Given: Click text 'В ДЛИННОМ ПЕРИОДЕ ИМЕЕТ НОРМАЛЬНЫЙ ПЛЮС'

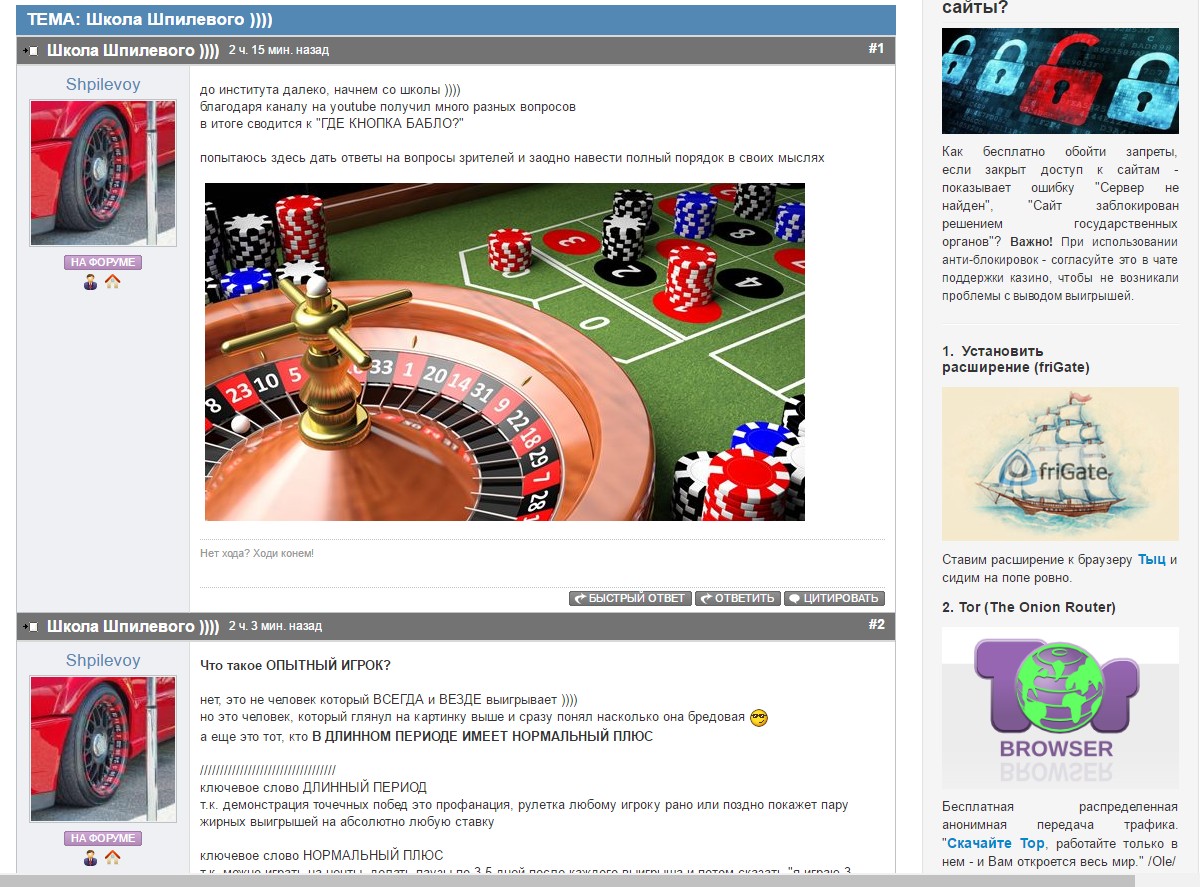Looking at the screenshot, I should pos(482,737).
